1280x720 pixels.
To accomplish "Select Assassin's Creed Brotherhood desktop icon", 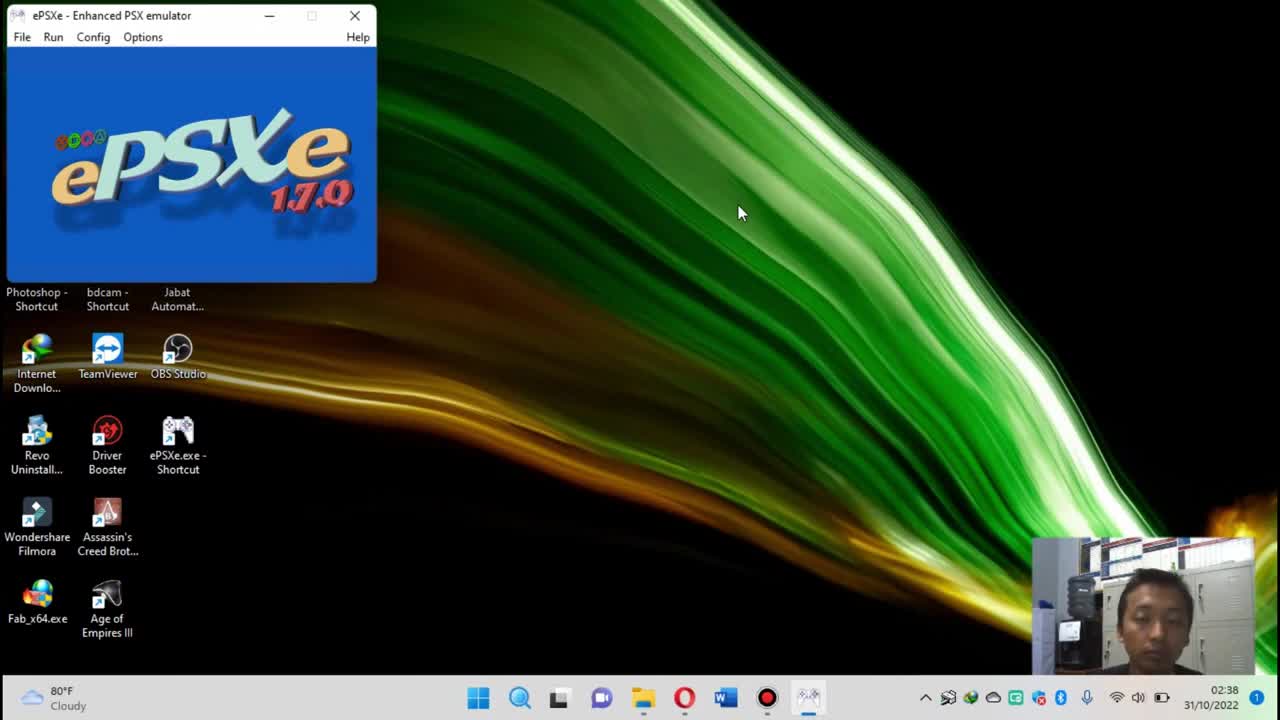I will coord(108,528).
